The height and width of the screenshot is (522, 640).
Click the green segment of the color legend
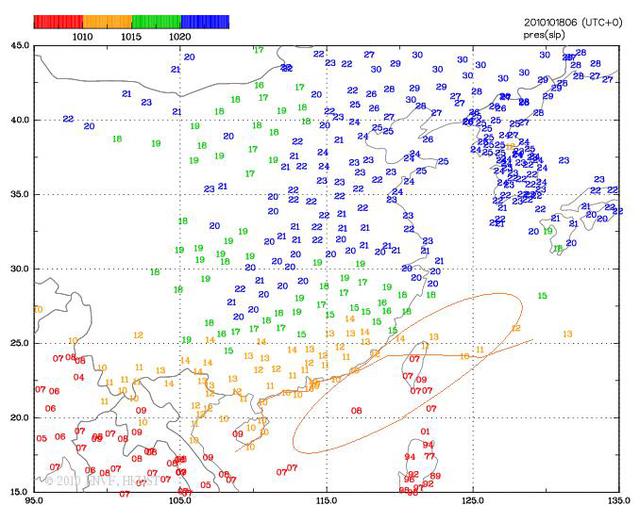(x=155, y=21)
